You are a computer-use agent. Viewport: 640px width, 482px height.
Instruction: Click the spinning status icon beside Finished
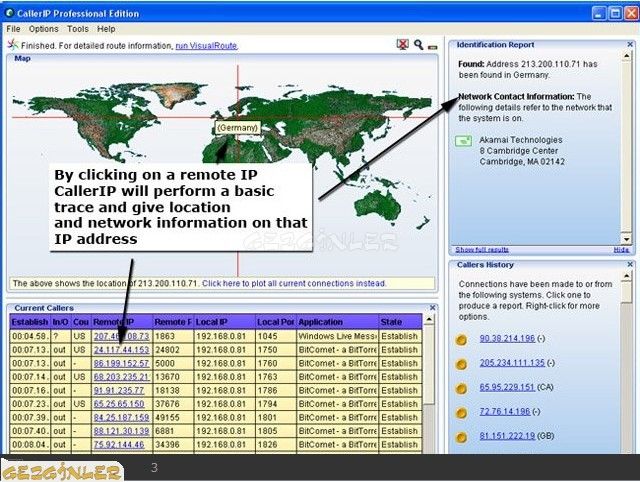point(13,45)
